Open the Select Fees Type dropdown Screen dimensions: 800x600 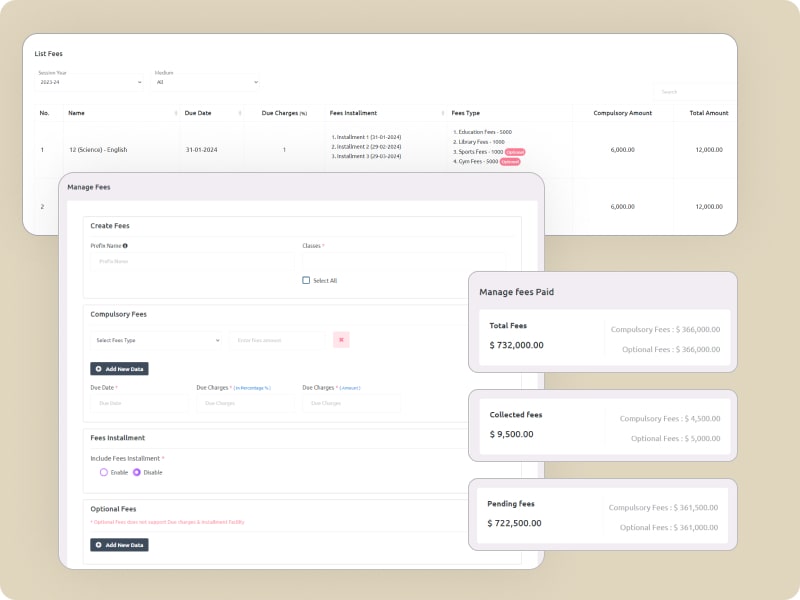(157, 340)
